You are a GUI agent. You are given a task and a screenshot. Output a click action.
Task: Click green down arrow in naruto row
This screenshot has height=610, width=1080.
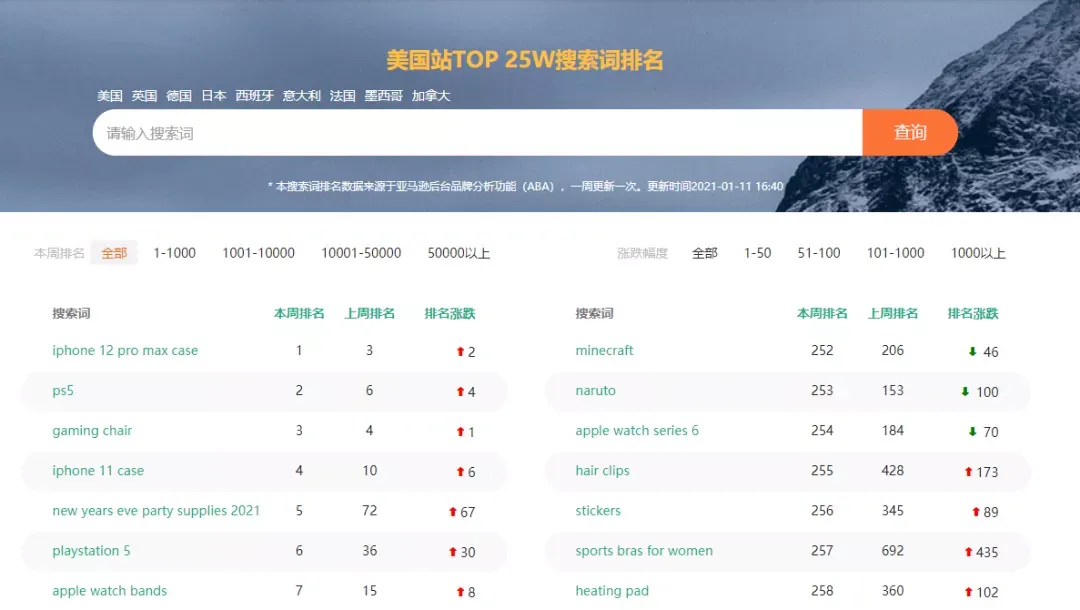(965, 392)
